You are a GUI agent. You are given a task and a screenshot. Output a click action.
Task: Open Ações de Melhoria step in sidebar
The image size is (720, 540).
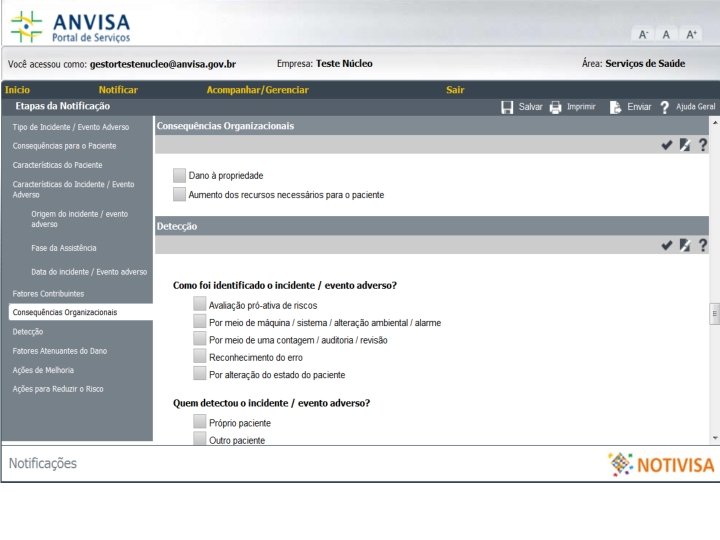pos(43,370)
